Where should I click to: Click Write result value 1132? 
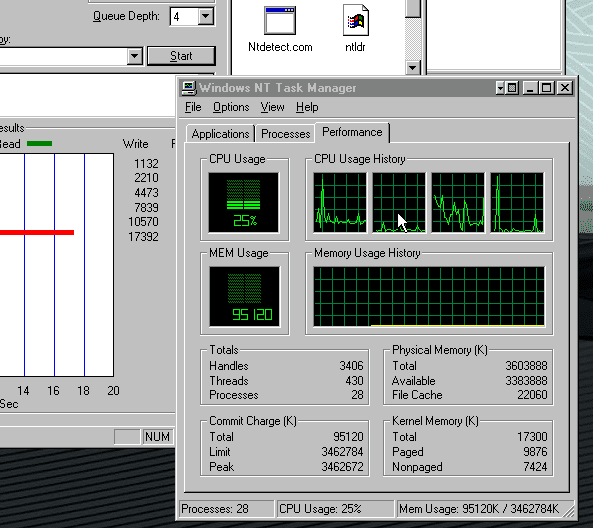[x=146, y=164]
